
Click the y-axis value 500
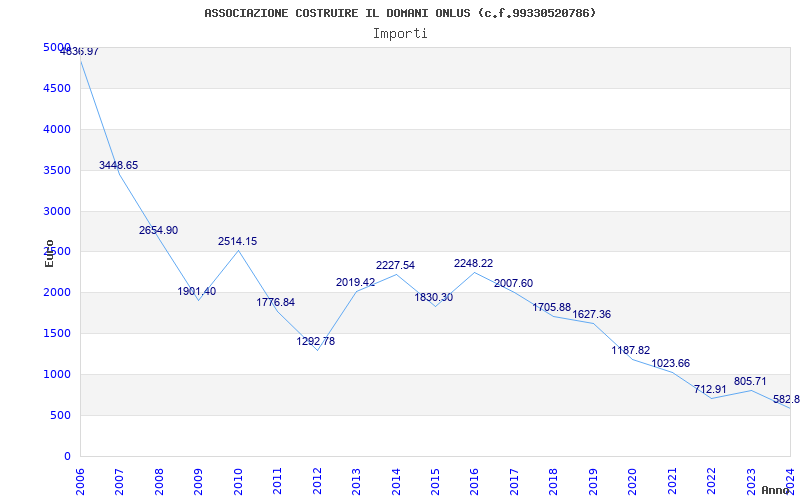click(60, 415)
